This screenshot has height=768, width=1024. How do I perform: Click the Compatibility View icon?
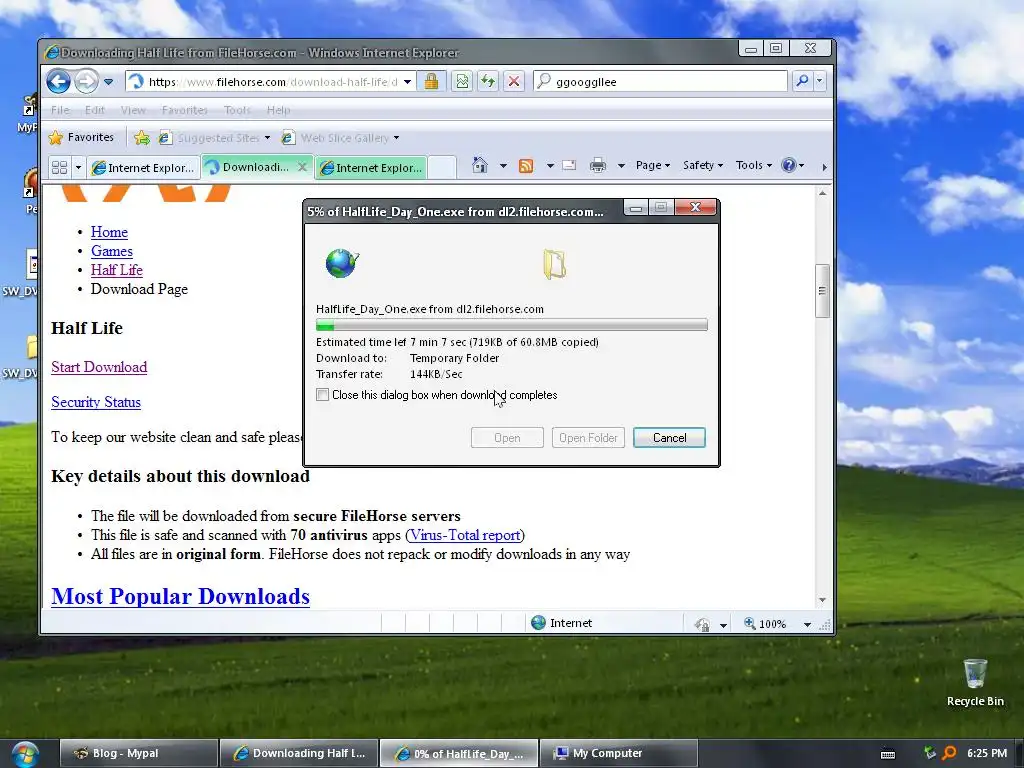[462, 82]
